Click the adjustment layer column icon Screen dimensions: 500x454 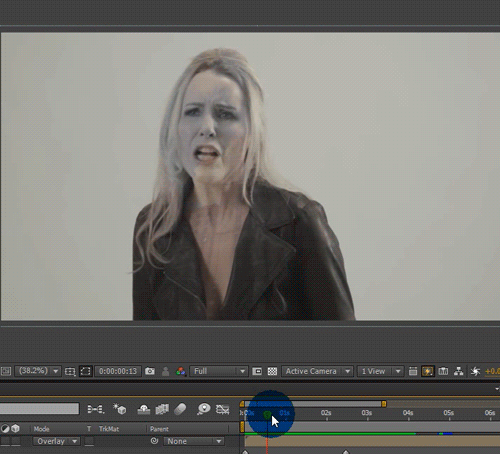[5, 429]
